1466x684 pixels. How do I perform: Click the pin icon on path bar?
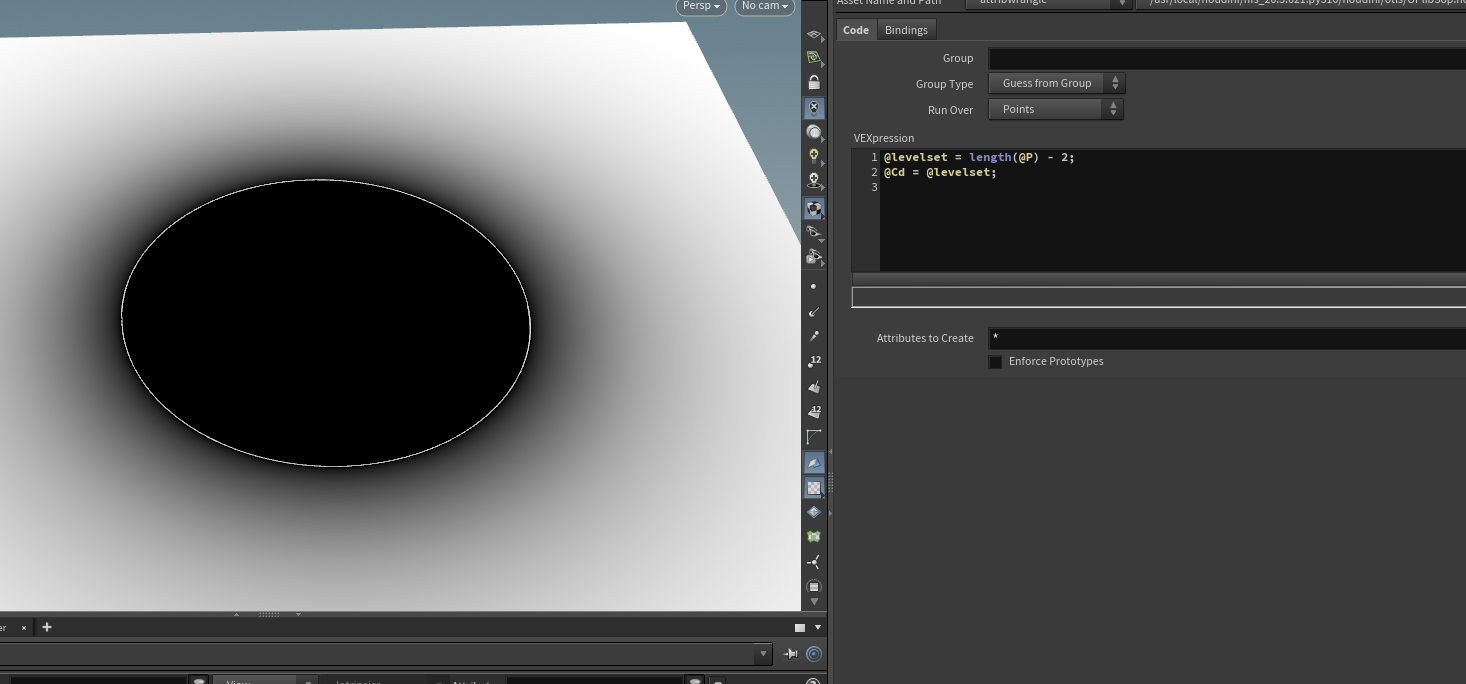pos(791,654)
